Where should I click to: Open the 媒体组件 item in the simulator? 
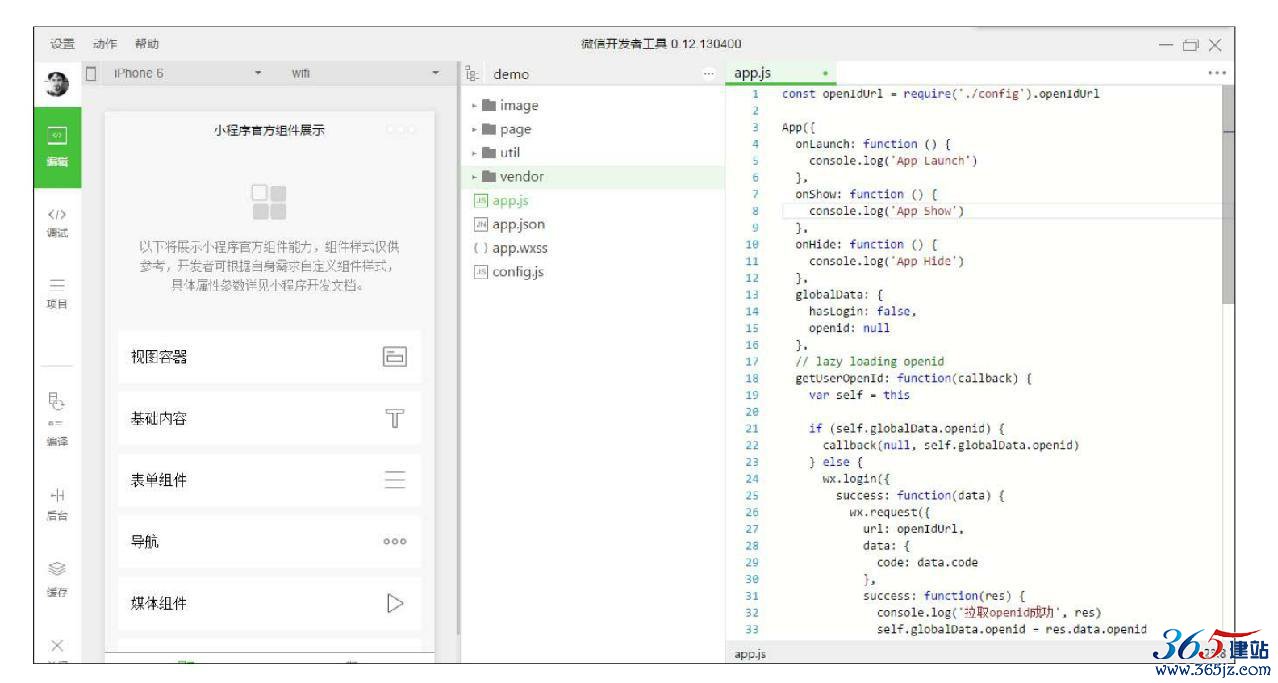(269, 604)
